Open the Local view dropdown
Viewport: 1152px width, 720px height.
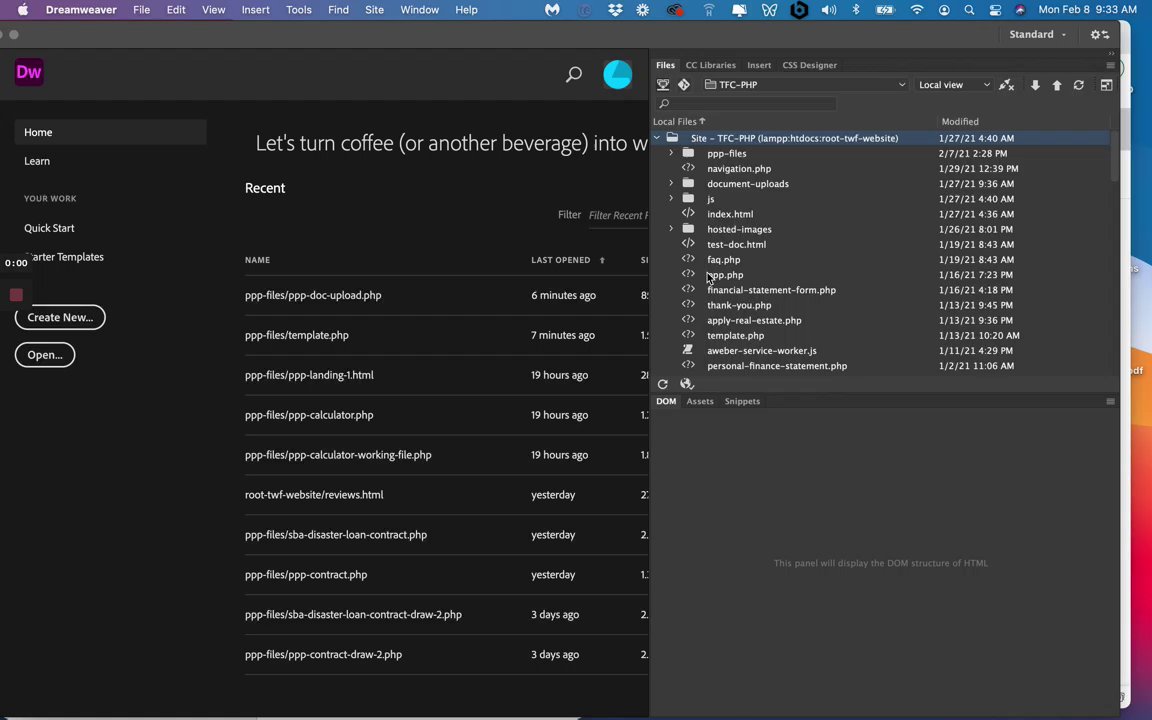[x=954, y=84]
